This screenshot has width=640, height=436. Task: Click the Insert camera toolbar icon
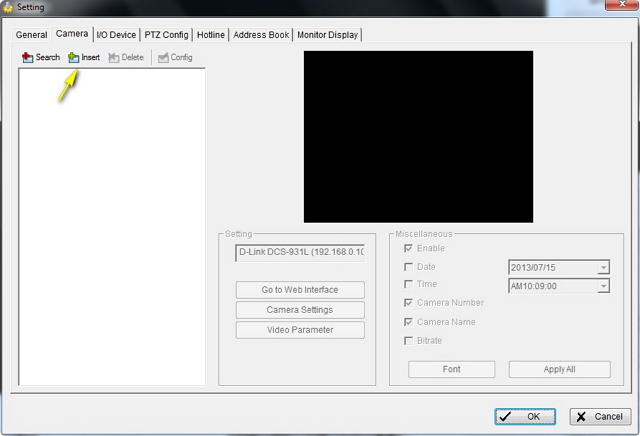coord(73,58)
